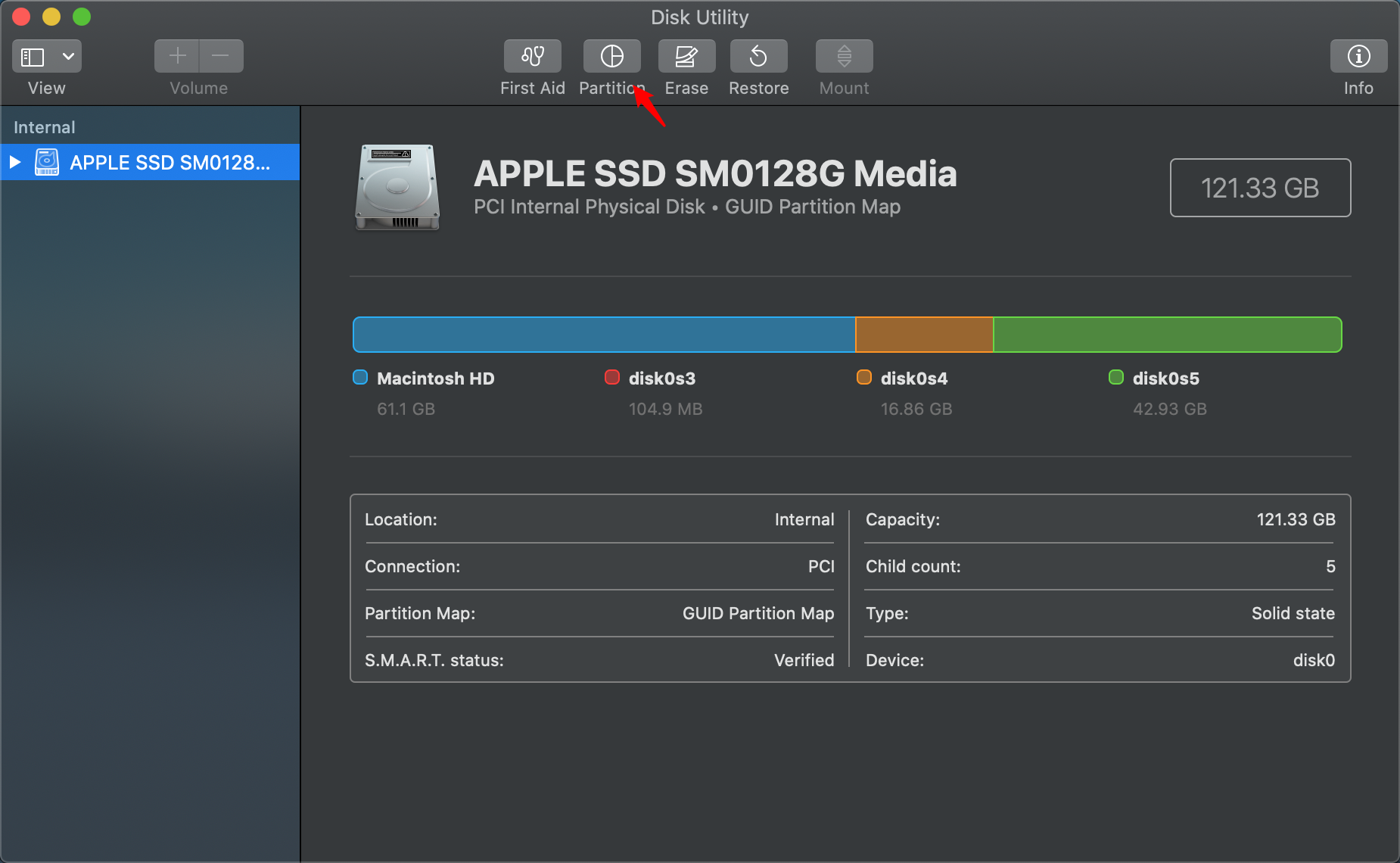Click the orange disk0s4 legend marker
This screenshot has height=863, width=1400.
[864, 377]
